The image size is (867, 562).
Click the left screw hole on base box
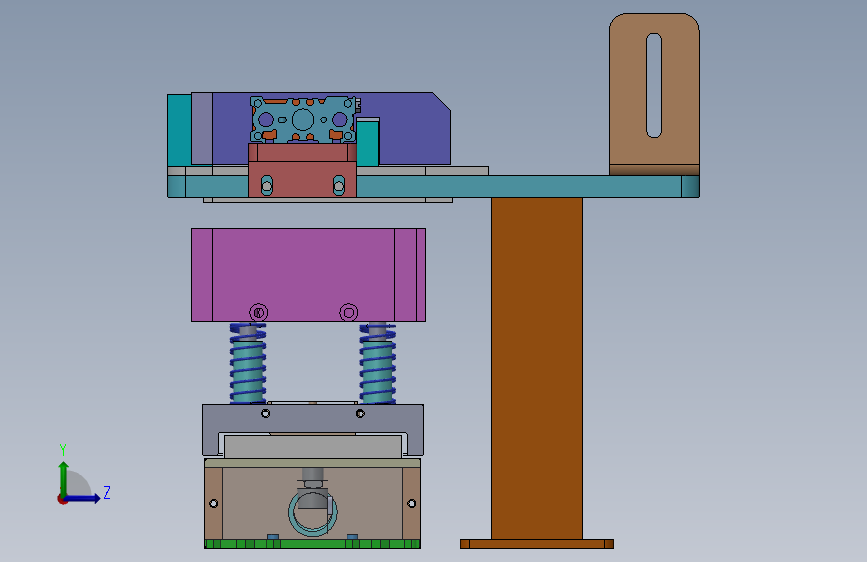(213, 503)
